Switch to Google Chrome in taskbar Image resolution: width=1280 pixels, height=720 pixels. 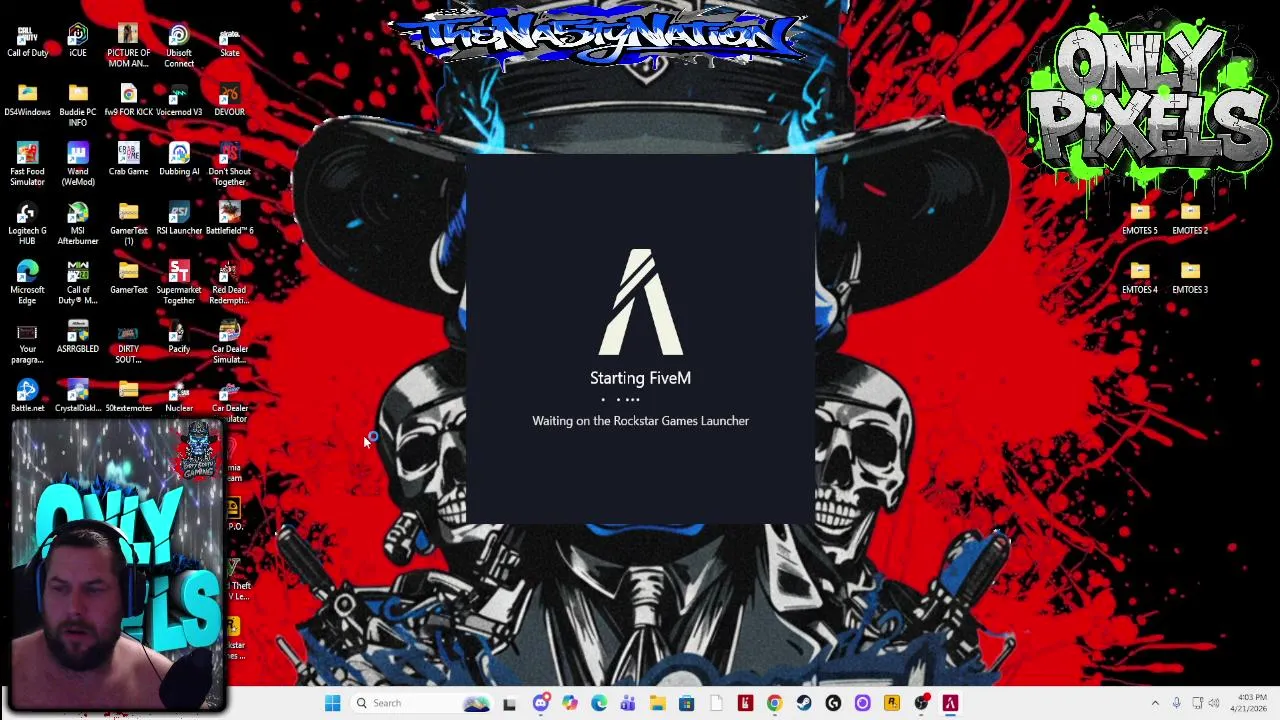(774, 703)
